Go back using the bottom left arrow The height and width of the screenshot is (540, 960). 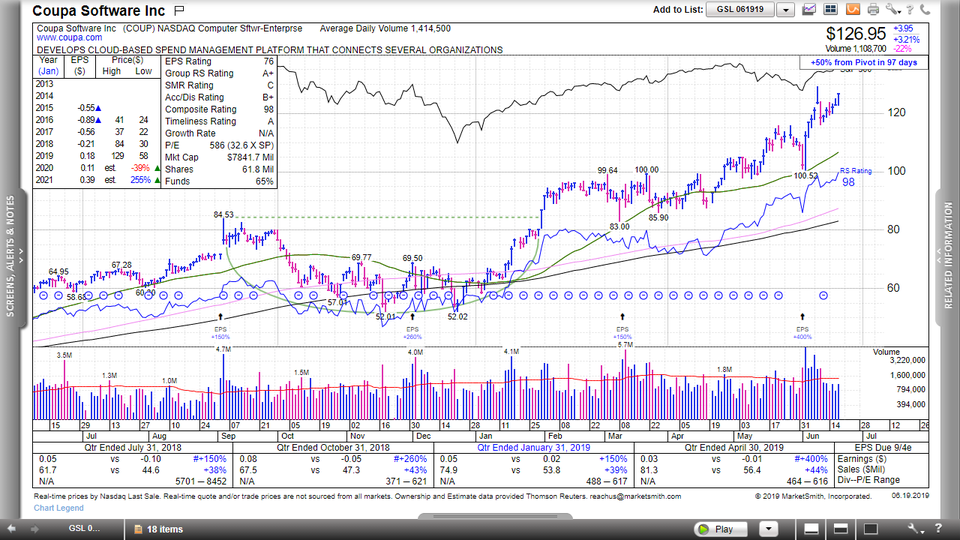coord(12,529)
